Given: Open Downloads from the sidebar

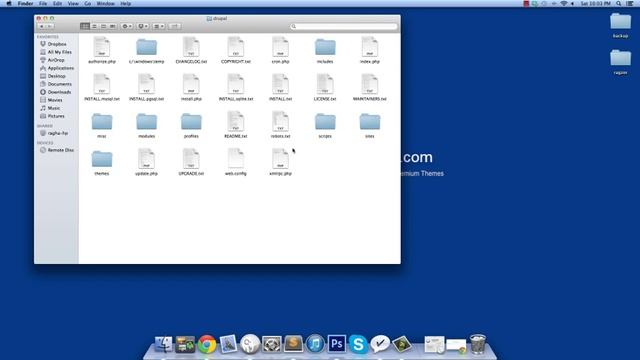Looking at the screenshot, I should pos(56,92).
